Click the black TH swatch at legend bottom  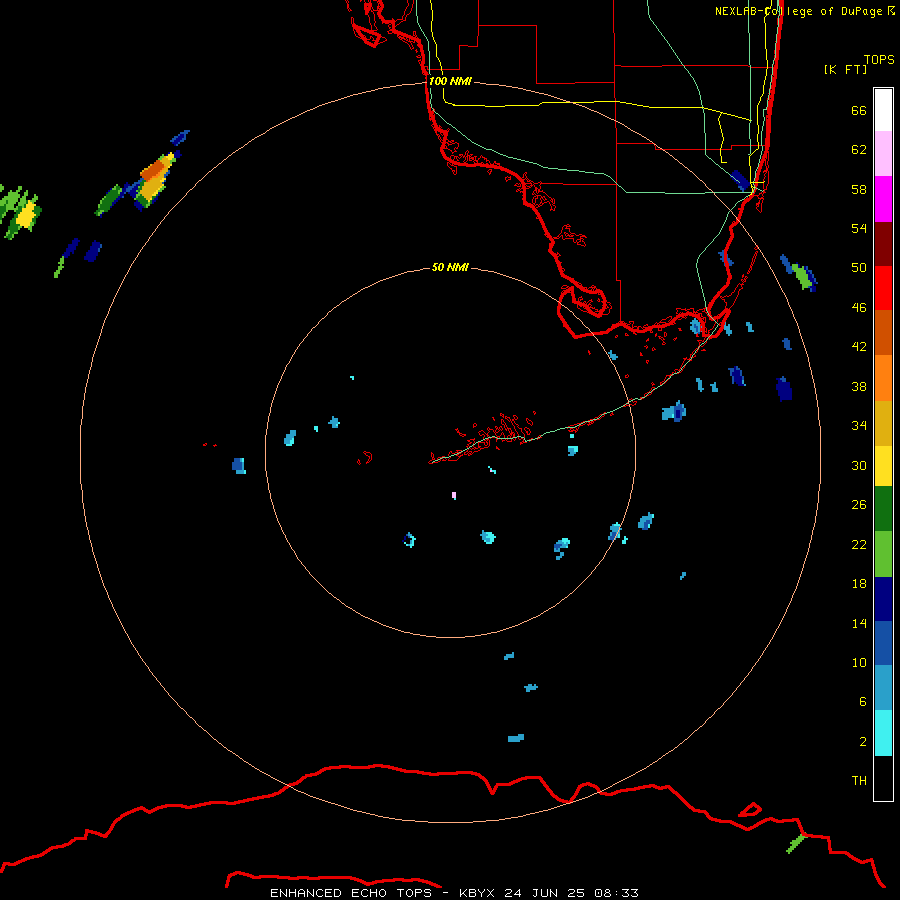click(x=883, y=778)
